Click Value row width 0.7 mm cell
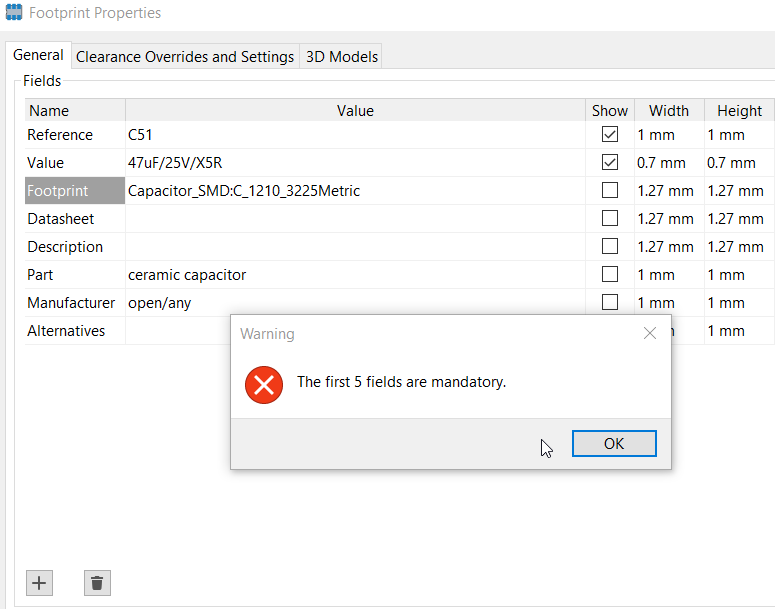This screenshot has height=609, width=775. tap(669, 163)
